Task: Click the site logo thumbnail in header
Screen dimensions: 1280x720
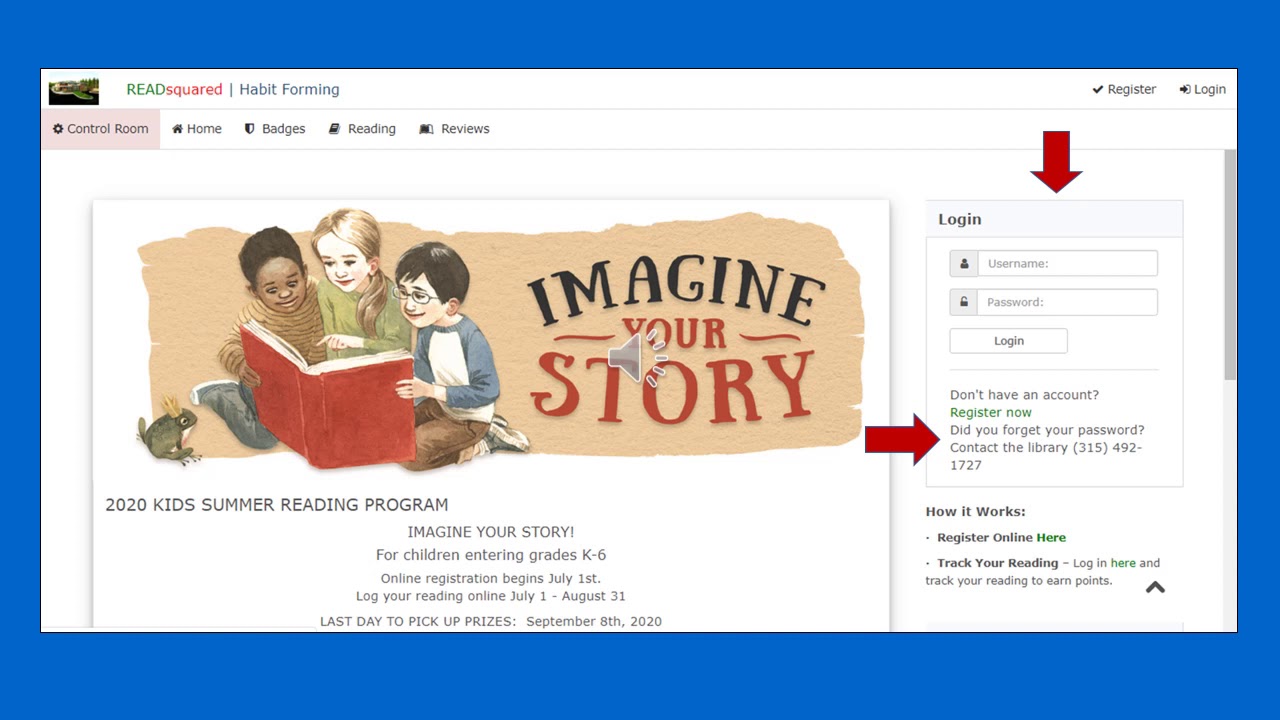Action: click(74, 89)
